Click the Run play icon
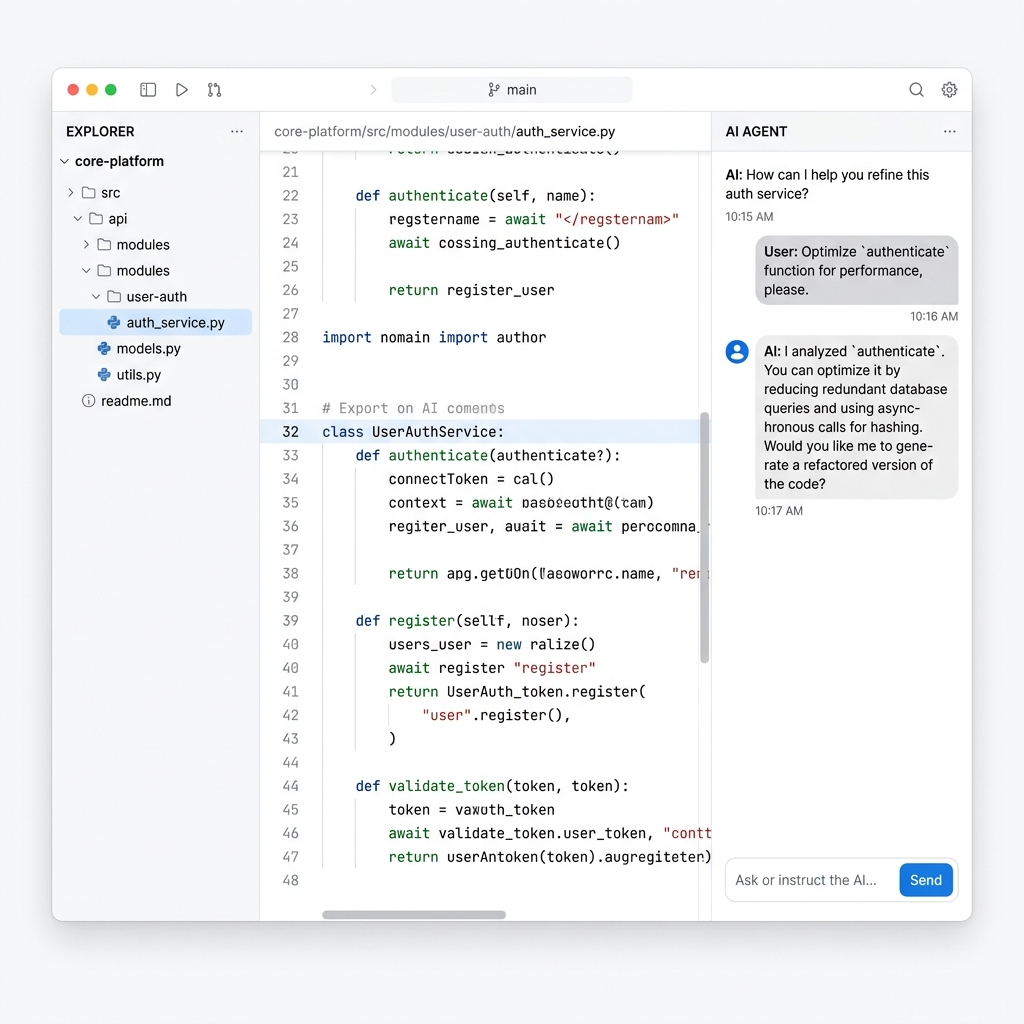The image size is (1024, 1024). (x=182, y=89)
